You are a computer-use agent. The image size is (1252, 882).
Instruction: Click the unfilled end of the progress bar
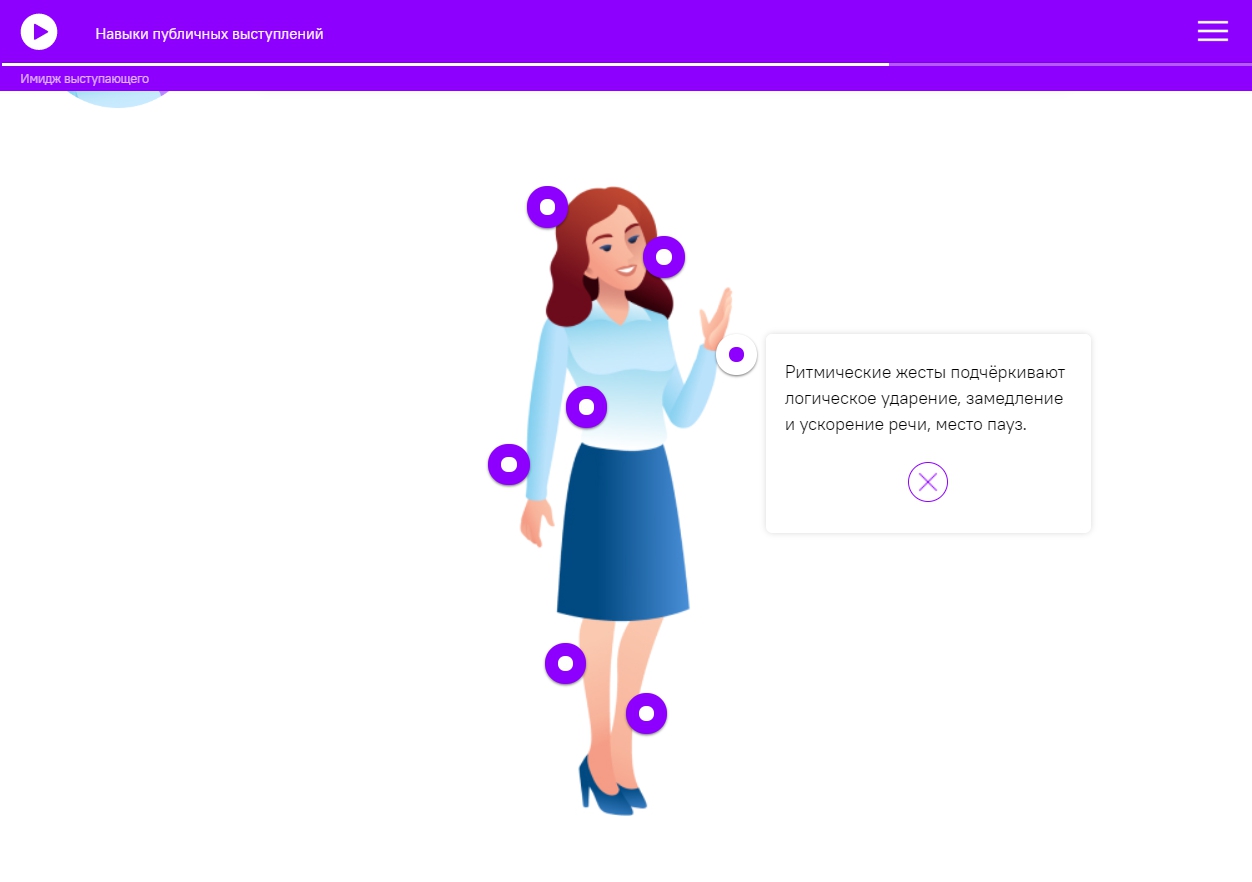tap(1070, 64)
